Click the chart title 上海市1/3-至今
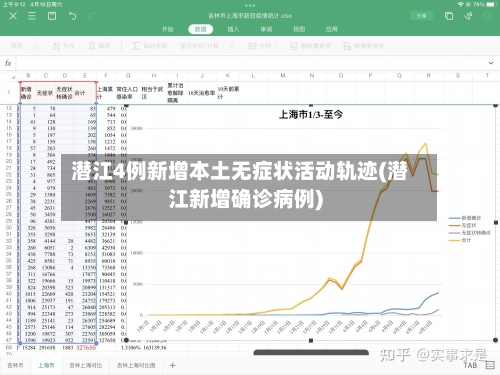500x375 pixels. [x=311, y=115]
